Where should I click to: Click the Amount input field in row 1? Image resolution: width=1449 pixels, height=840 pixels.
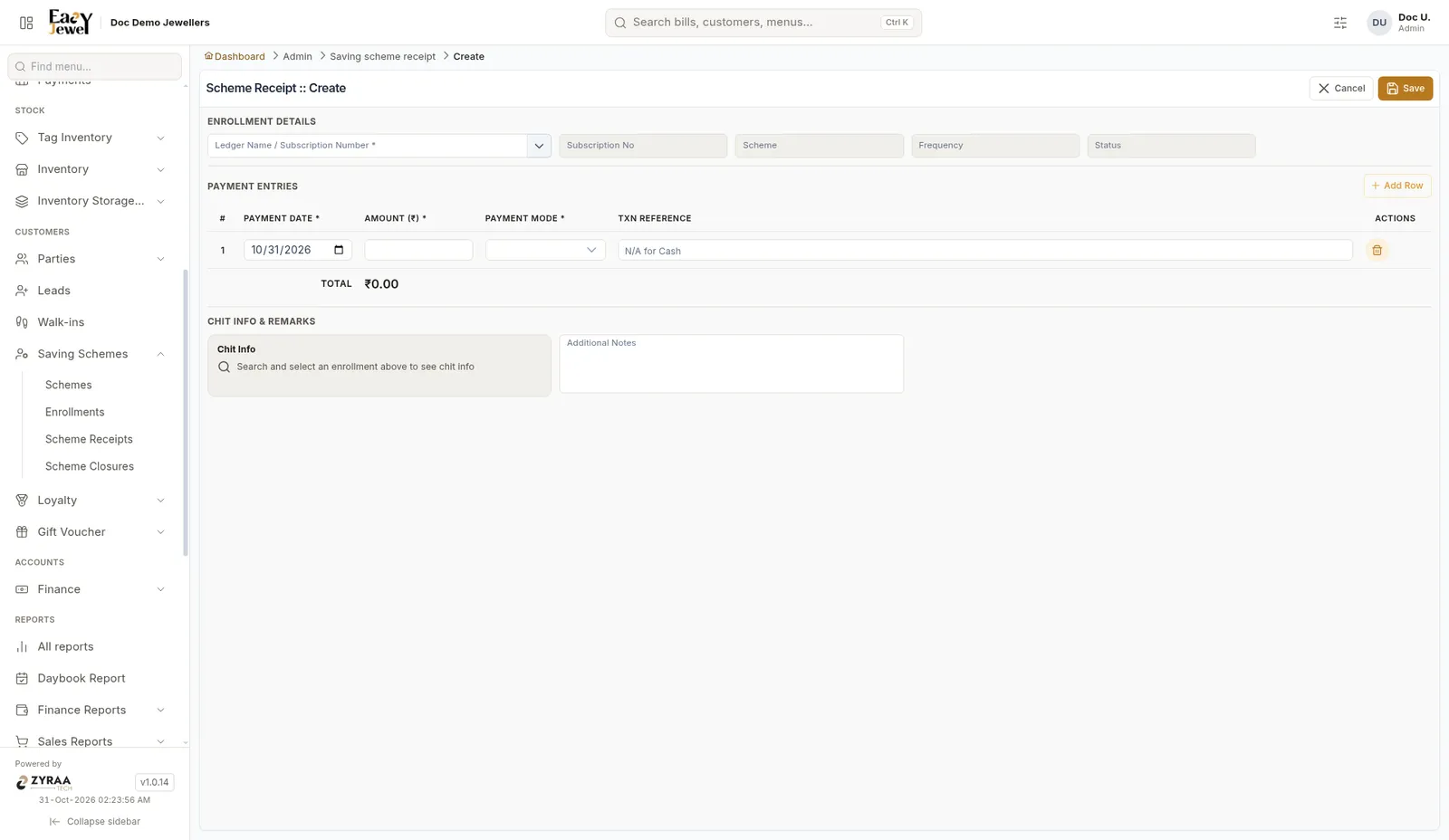[418, 250]
